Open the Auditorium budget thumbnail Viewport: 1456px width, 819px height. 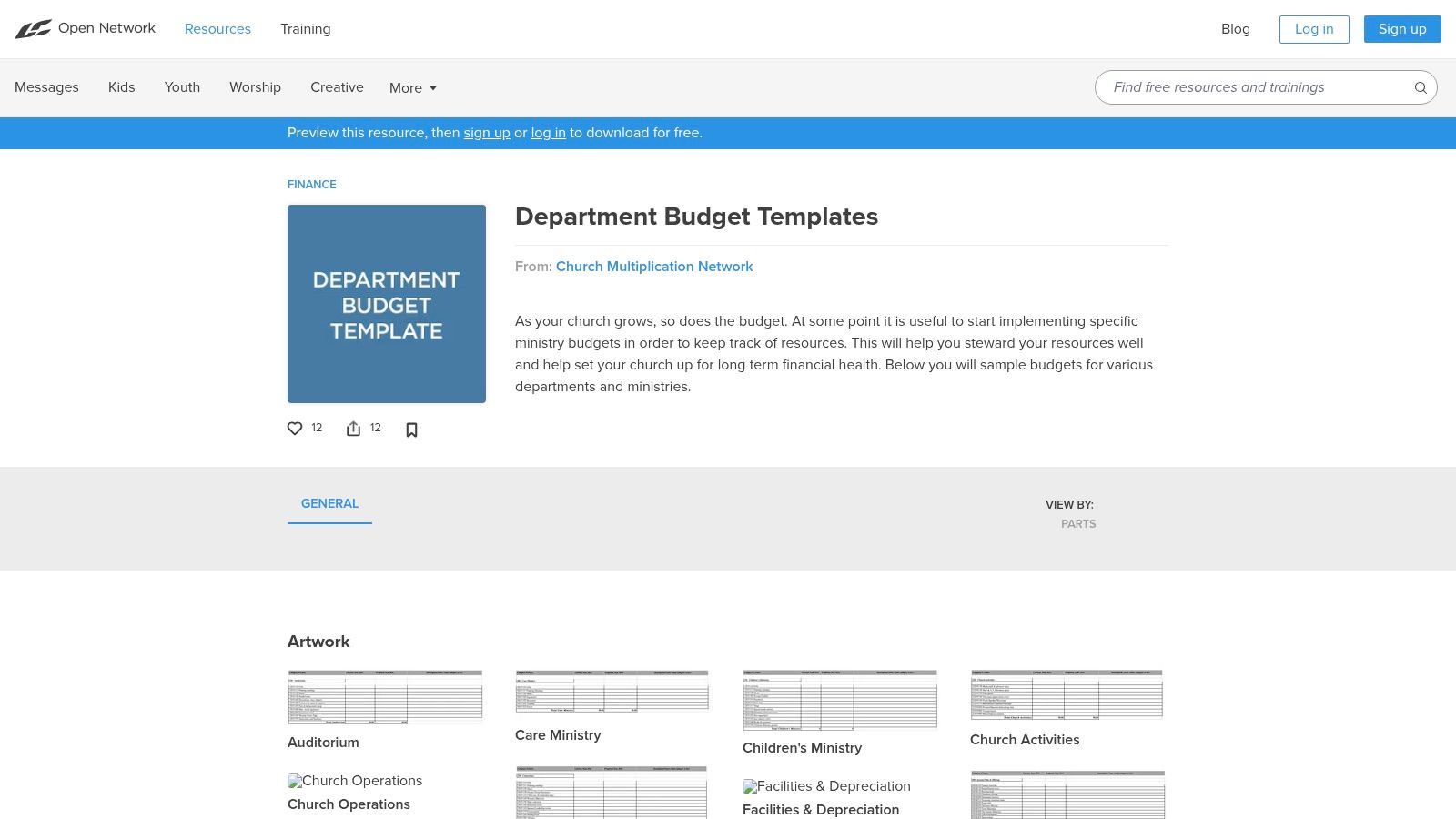[x=385, y=697]
